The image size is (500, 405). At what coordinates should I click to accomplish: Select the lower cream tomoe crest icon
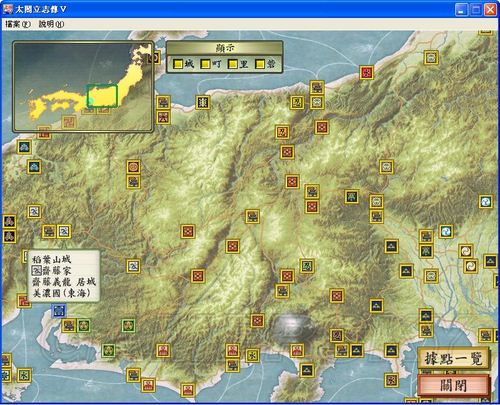coord(471,266)
